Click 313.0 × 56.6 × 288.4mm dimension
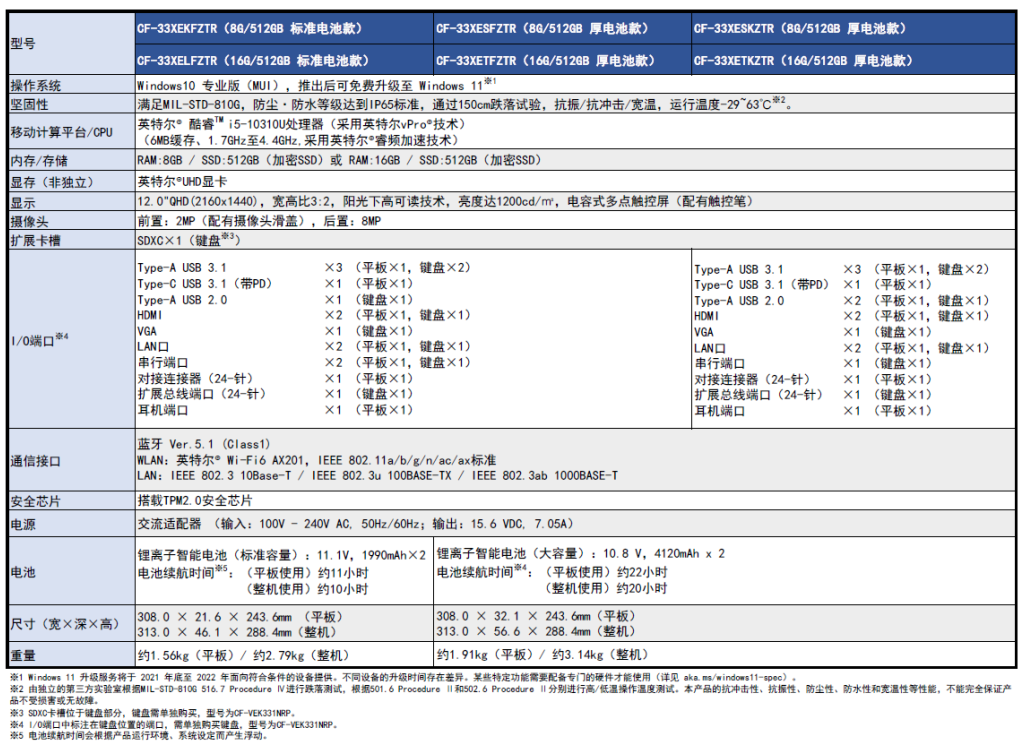This screenshot has height=745, width=1025. [x=536, y=631]
